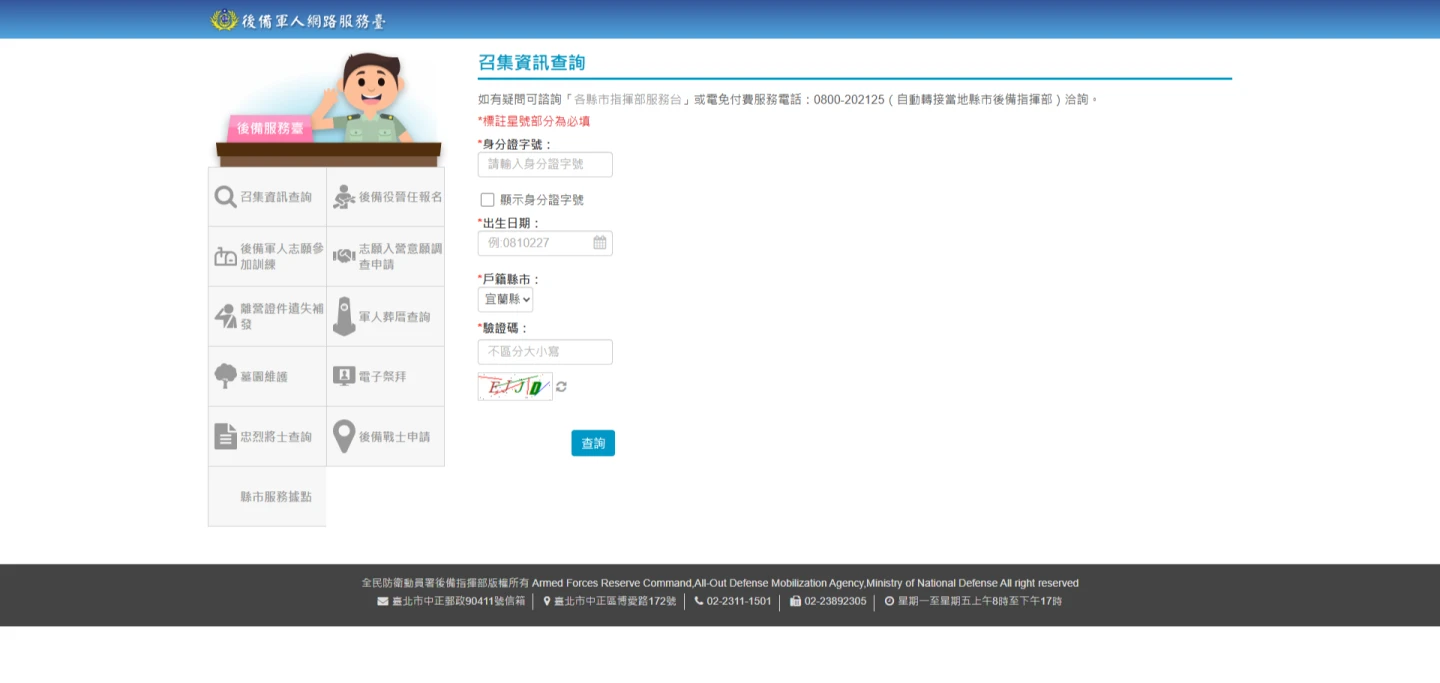Click the 後備役暫任報名 soldier icon
The width and height of the screenshot is (1440, 683).
click(344, 197)
